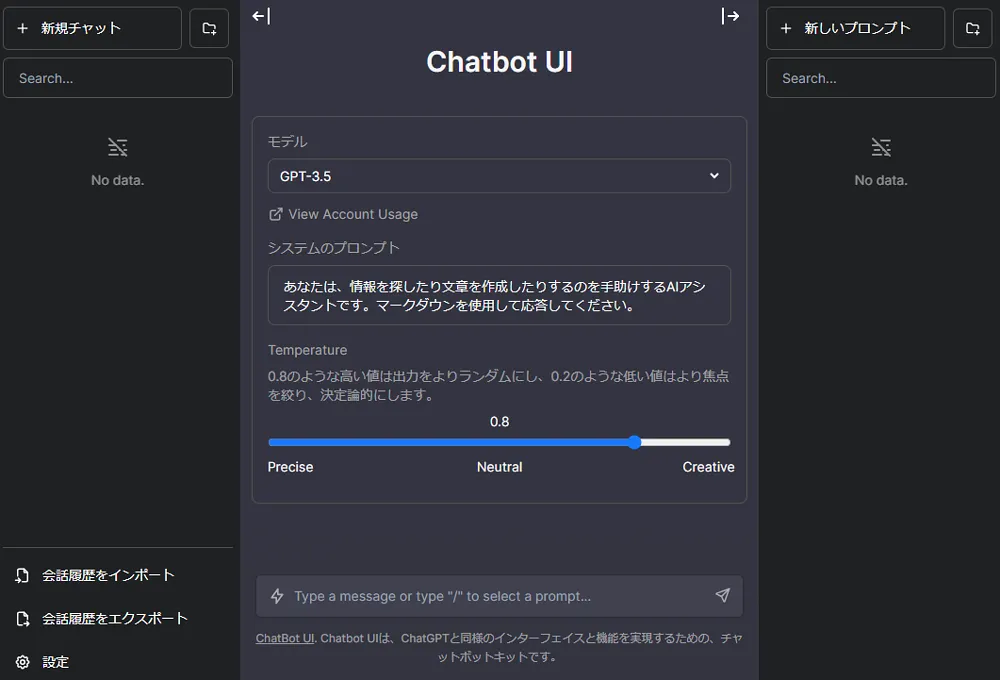Click the import file icon

(22, 575)
